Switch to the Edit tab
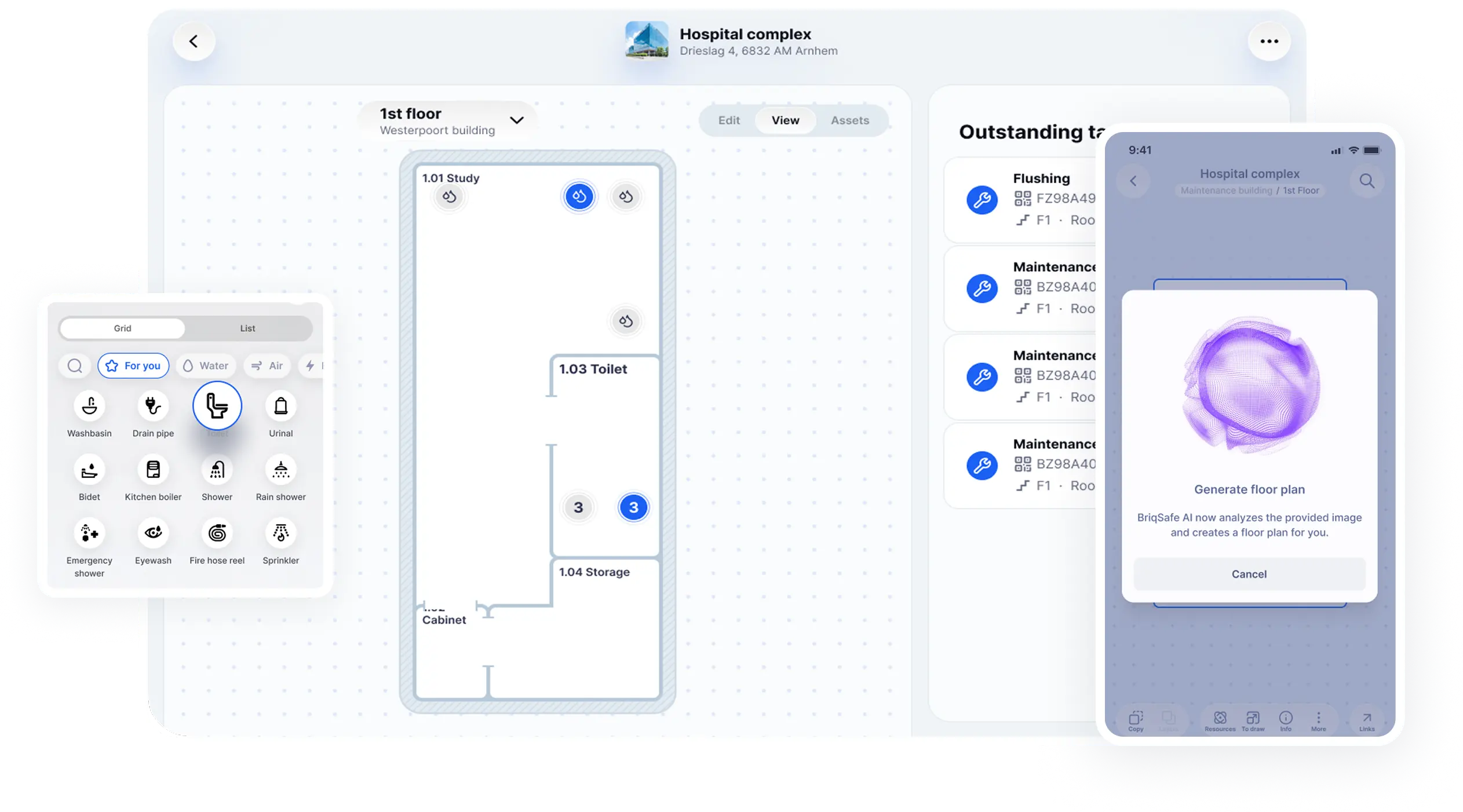 coord(729,120)
